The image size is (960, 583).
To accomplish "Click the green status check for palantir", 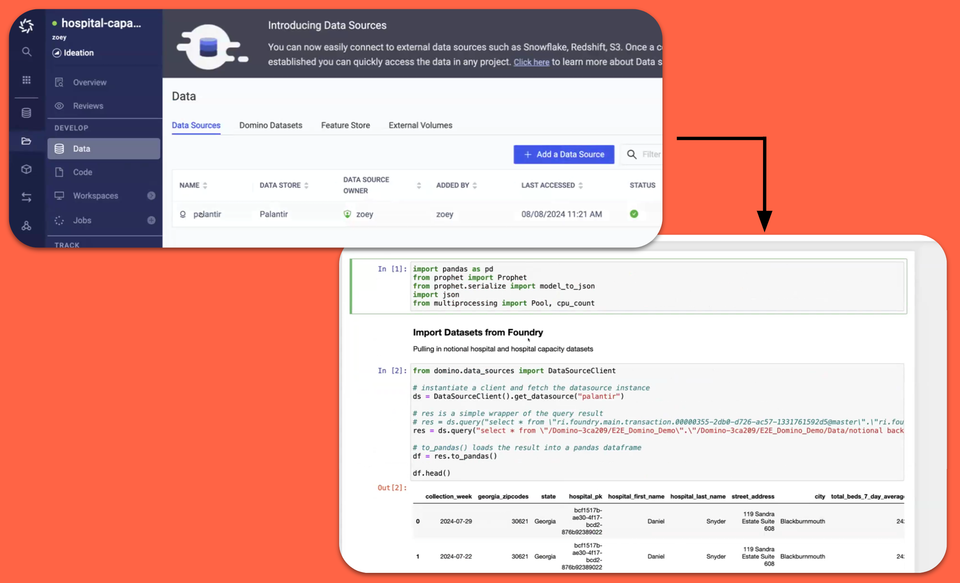I will coord(634,214).
